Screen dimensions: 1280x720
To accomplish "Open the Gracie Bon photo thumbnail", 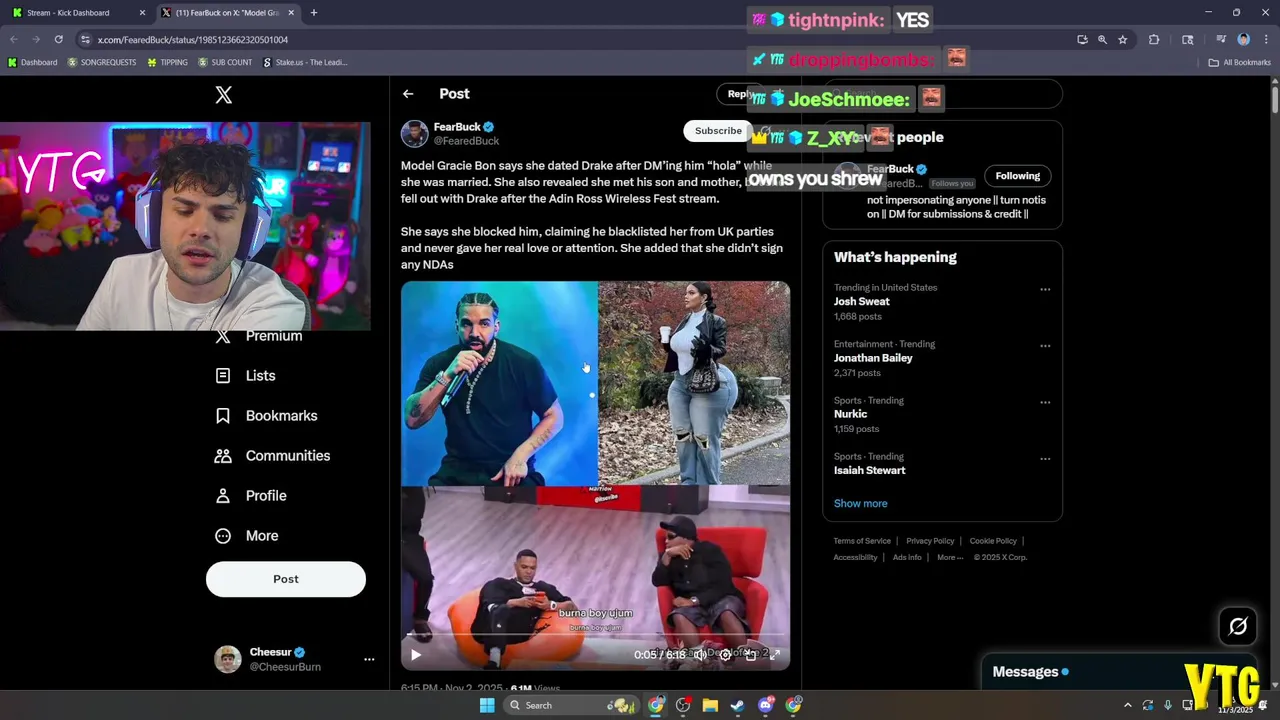I will tap(694, 383).
